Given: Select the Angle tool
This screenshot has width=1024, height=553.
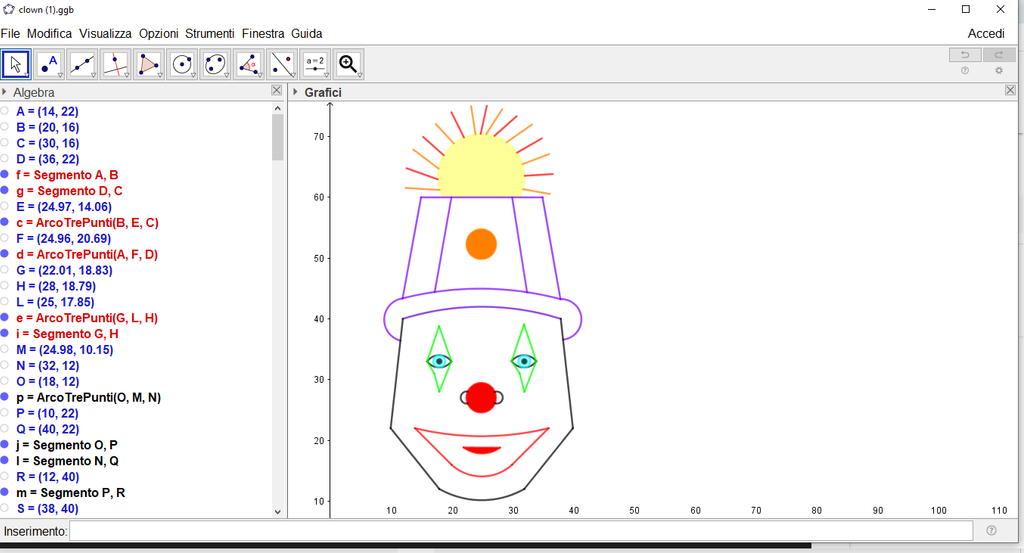Looking at the screenshot, I should coord(249,65).
